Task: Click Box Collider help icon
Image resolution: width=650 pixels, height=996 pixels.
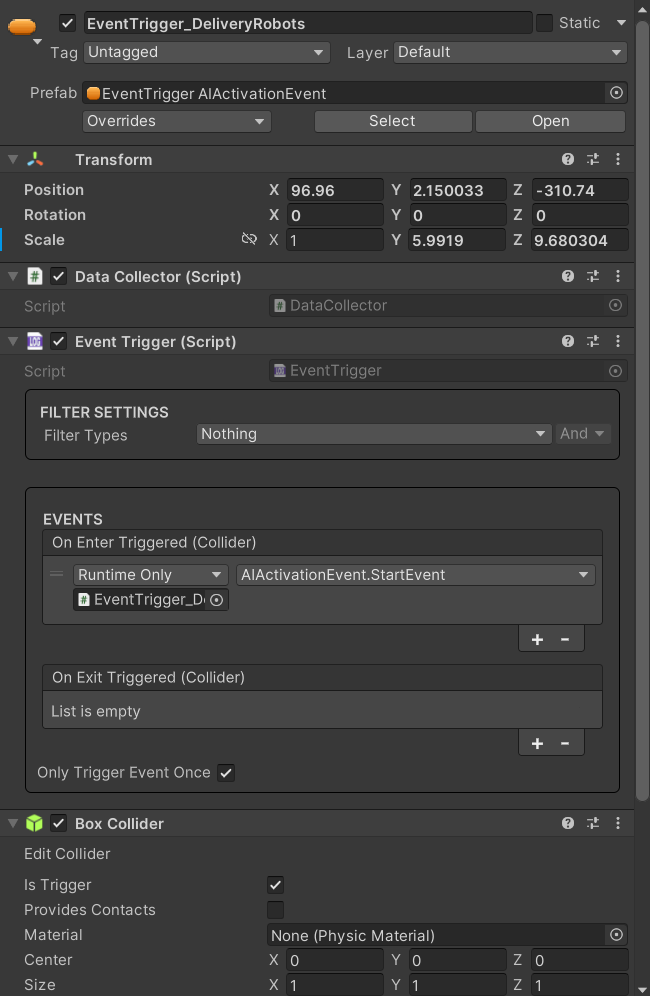Action: point(568,823)
